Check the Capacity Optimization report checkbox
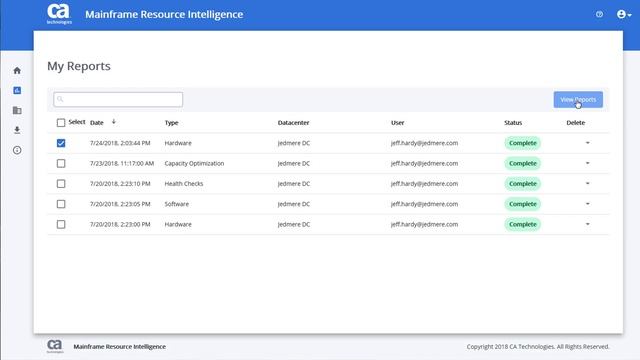 (61, 163)
